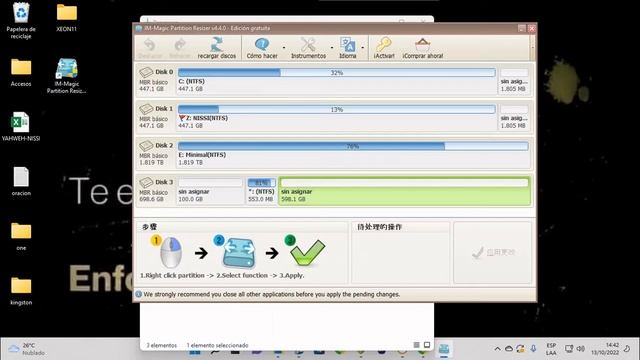Click the ESP LAA language indicator

click(551, 349)
